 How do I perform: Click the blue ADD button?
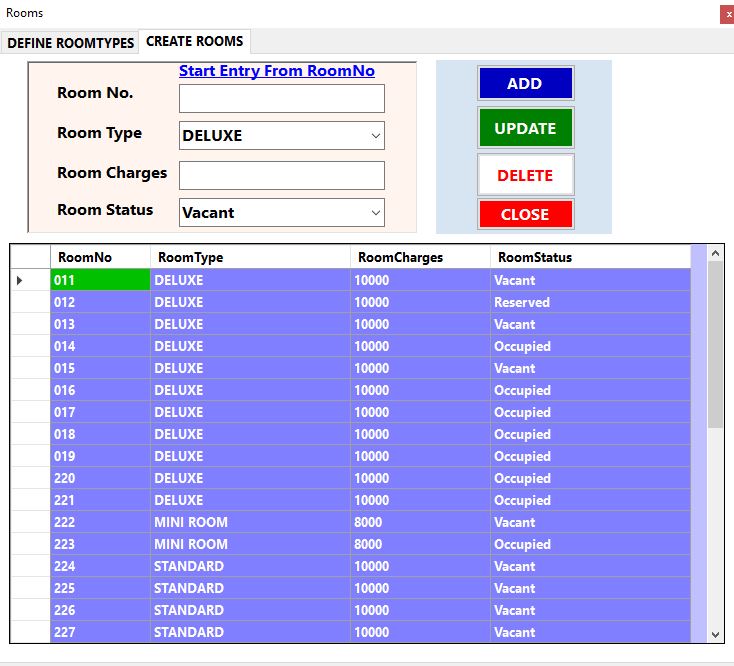tap(525, 83)
